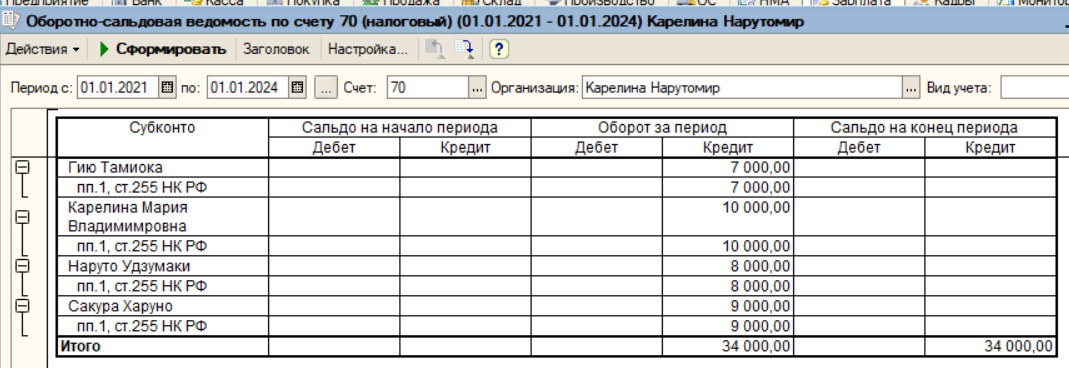Open the Продажа menu in the top bar
Image resolution: width=1069 pixels, height=368 pixels.
pos(401,3)
